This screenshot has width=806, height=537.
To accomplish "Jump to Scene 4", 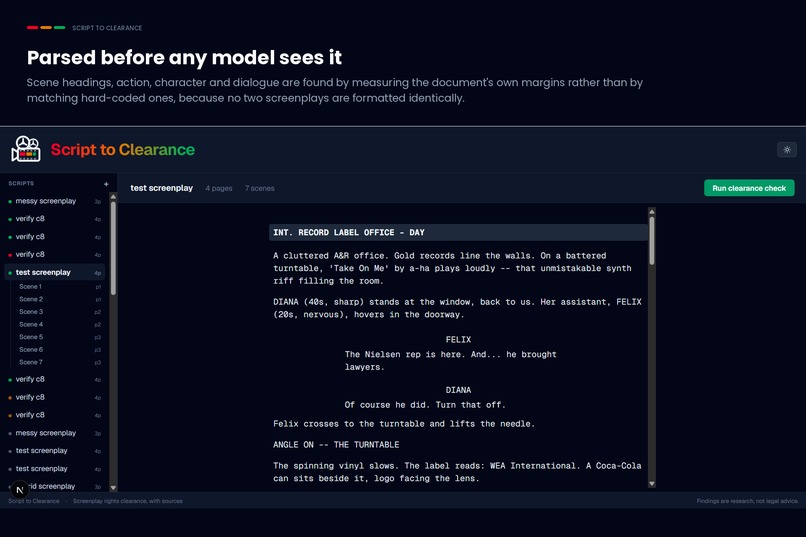I will pyautogui.click(x=59, y=324).
